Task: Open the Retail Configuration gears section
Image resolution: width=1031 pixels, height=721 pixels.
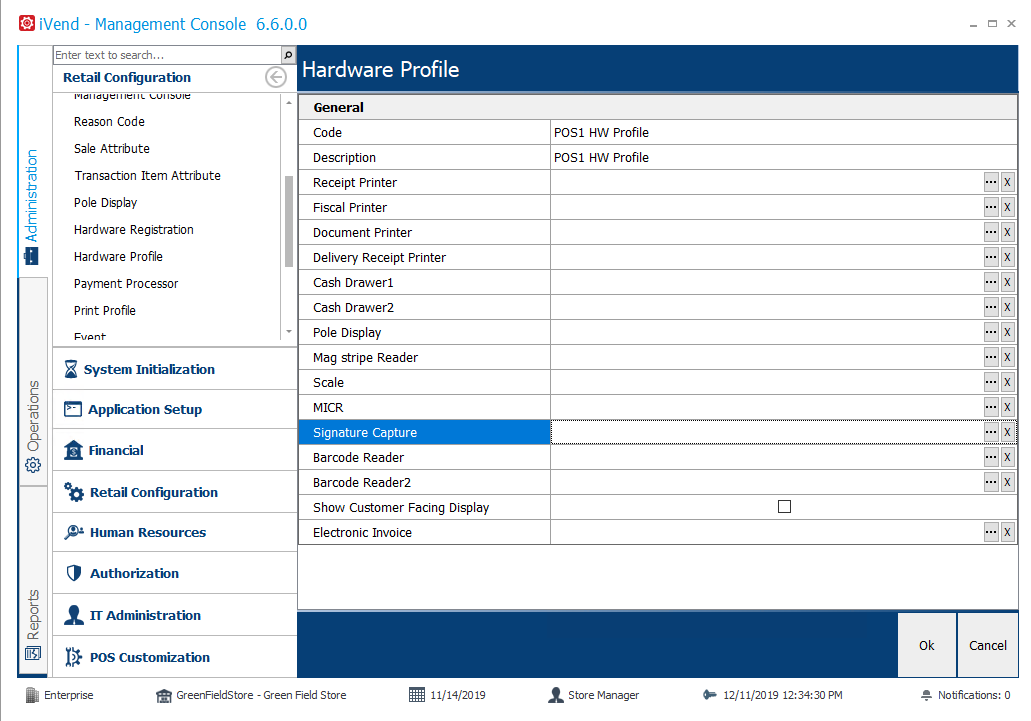Action: tap(174, 492)
